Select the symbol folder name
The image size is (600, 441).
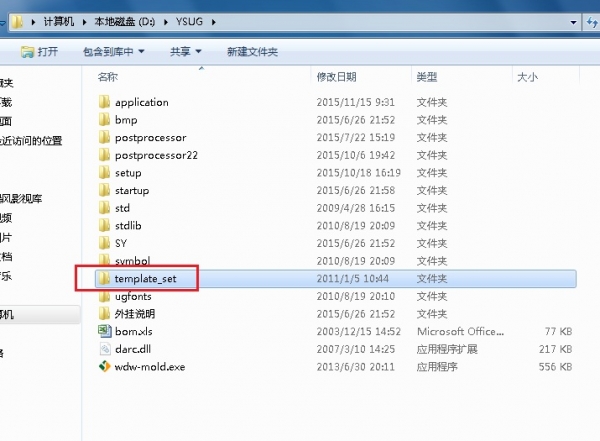coord(132,261)
